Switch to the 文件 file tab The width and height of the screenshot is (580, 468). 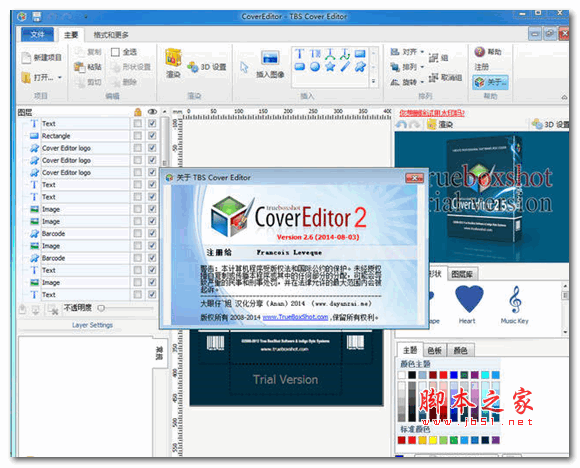pos(37,34)
